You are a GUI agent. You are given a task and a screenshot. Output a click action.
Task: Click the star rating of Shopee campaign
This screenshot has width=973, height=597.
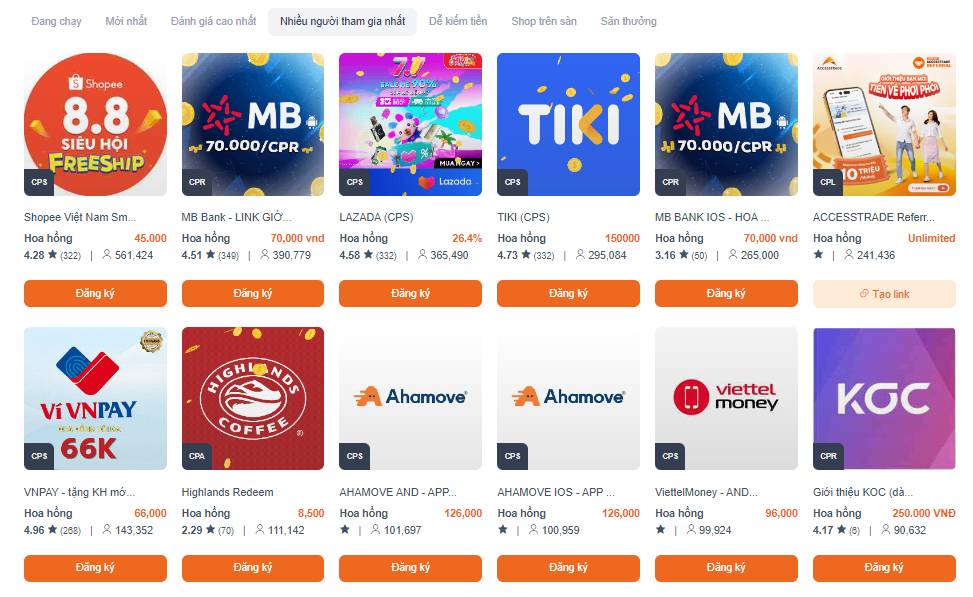(53, 255)
